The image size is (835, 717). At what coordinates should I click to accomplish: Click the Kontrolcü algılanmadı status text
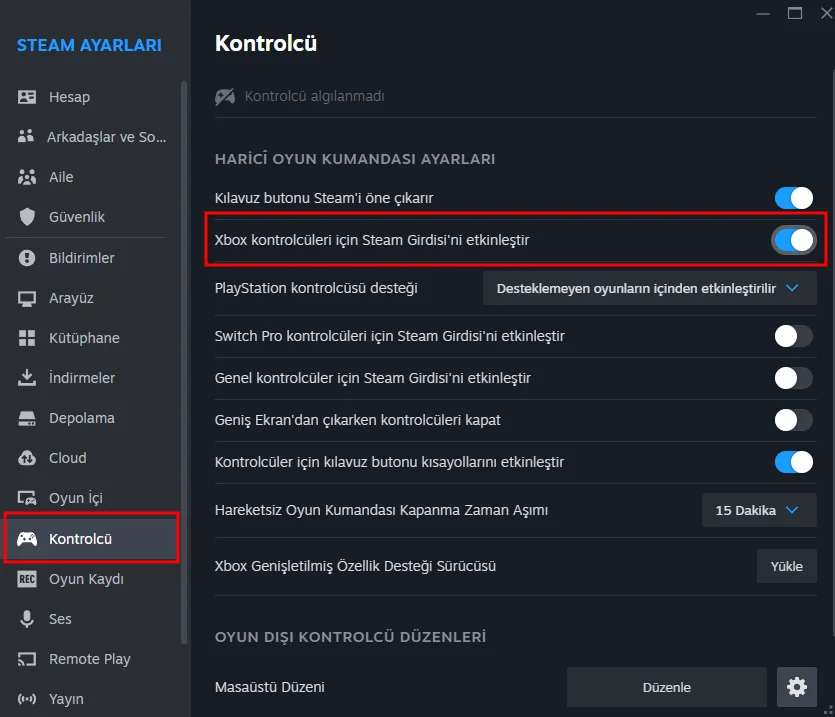tap(314, 96)
